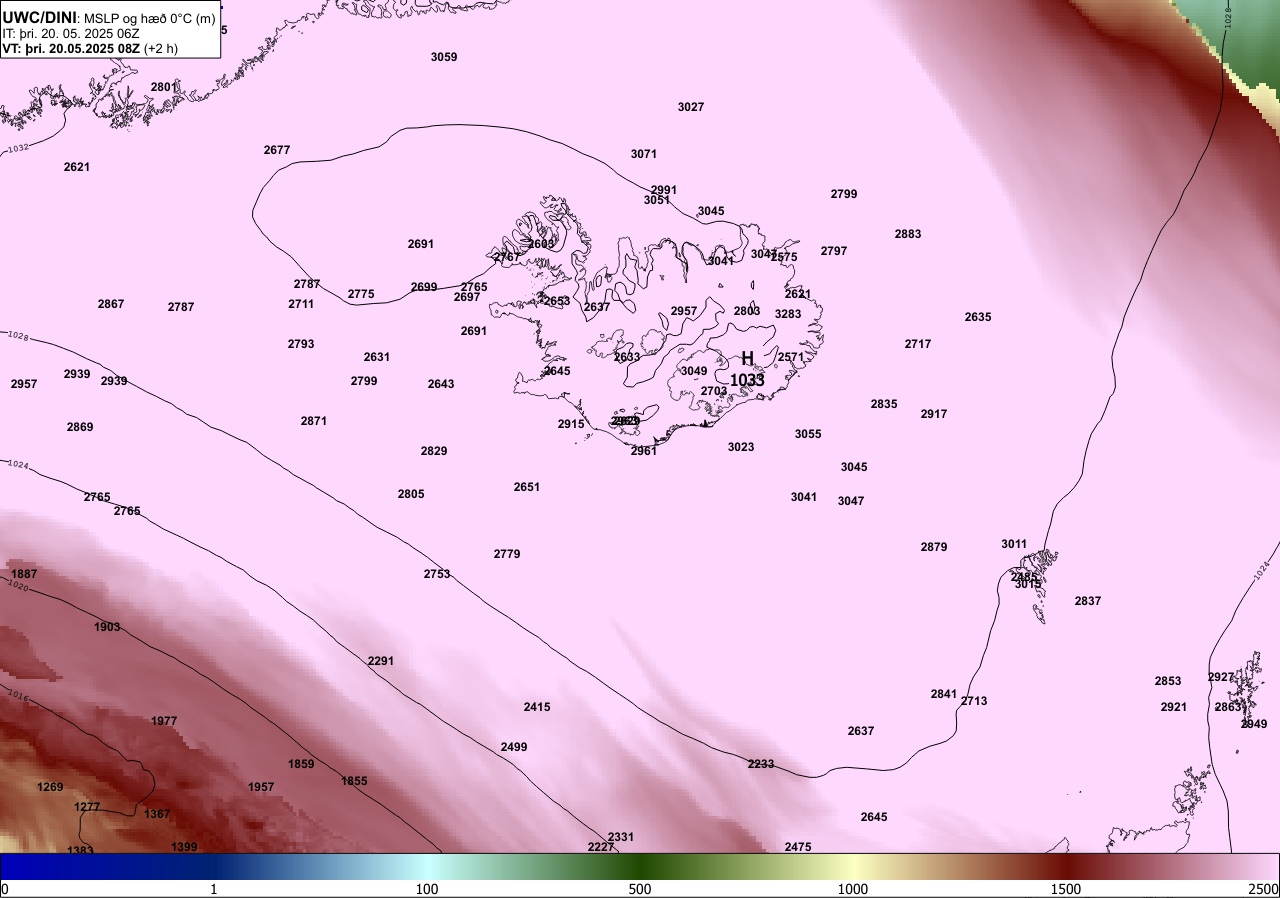Click the 2651 height value
Image resolution: width=1280 pixels, height=898 pixels.
pos(527,487)
